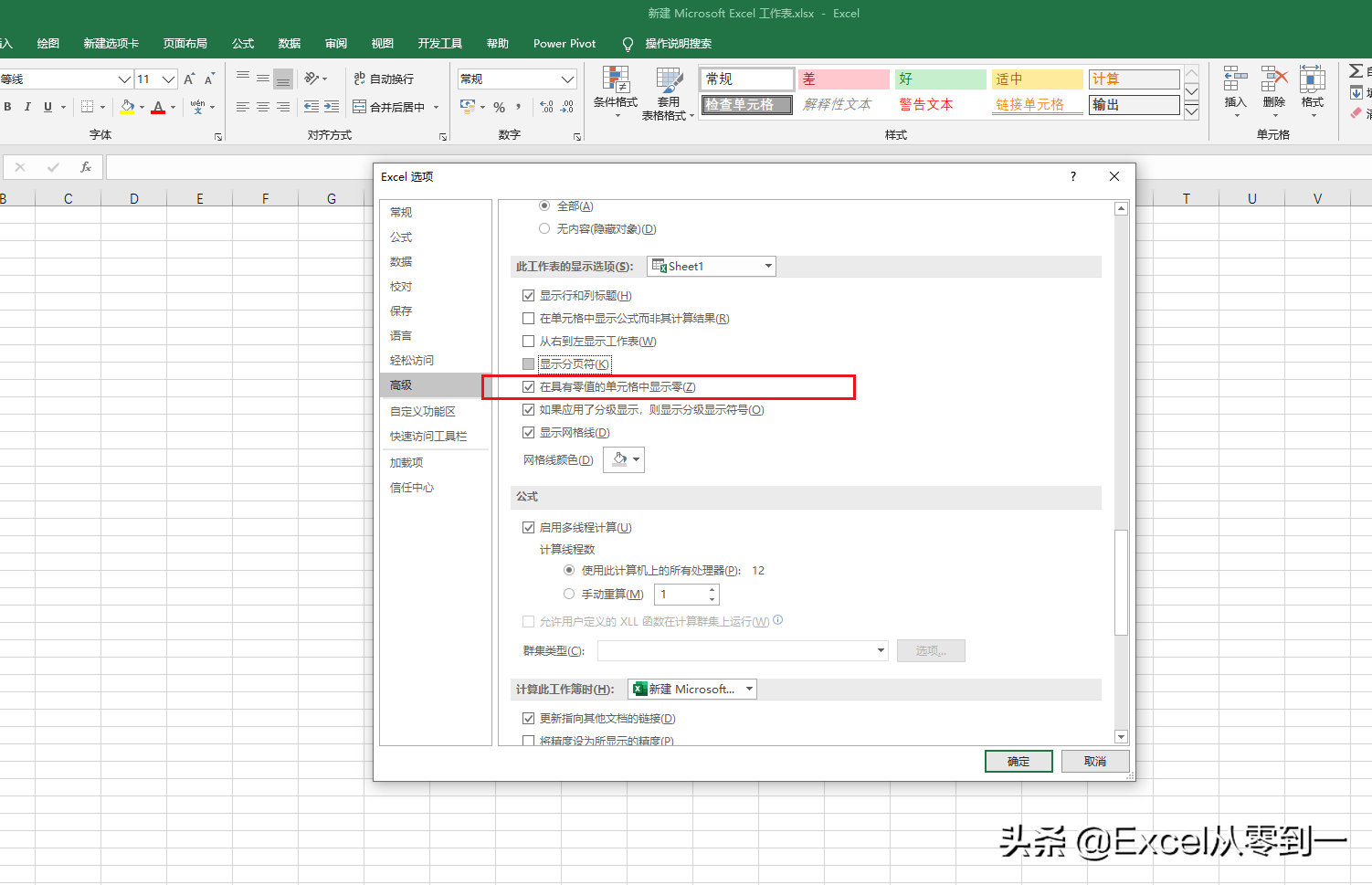Select the middle align icon
The height and width of the screenshot is (885, 1372).
(262, 79)
